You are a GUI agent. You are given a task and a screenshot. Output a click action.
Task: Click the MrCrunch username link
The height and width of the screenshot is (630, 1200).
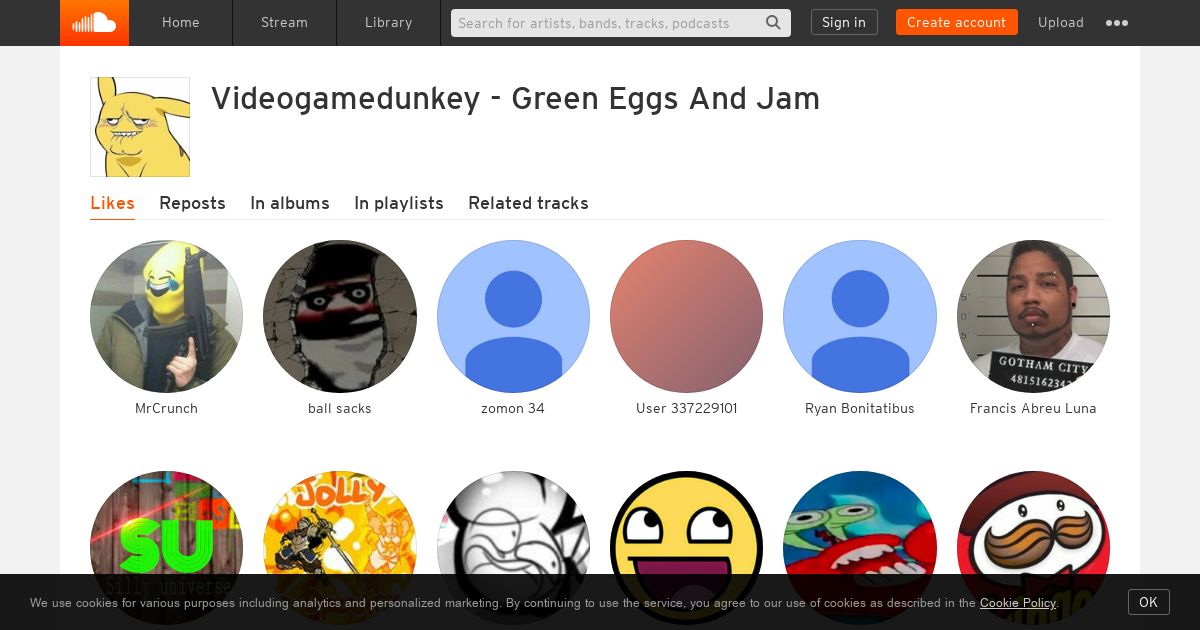[166, 408]
